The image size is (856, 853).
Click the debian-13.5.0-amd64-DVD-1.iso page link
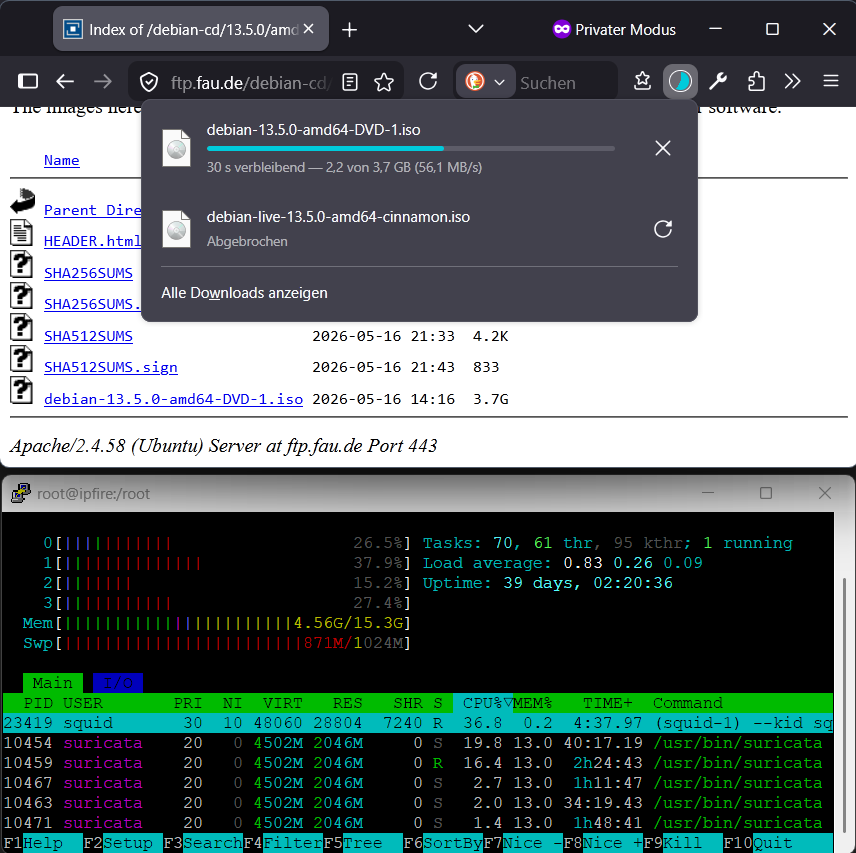pos(173,399)
